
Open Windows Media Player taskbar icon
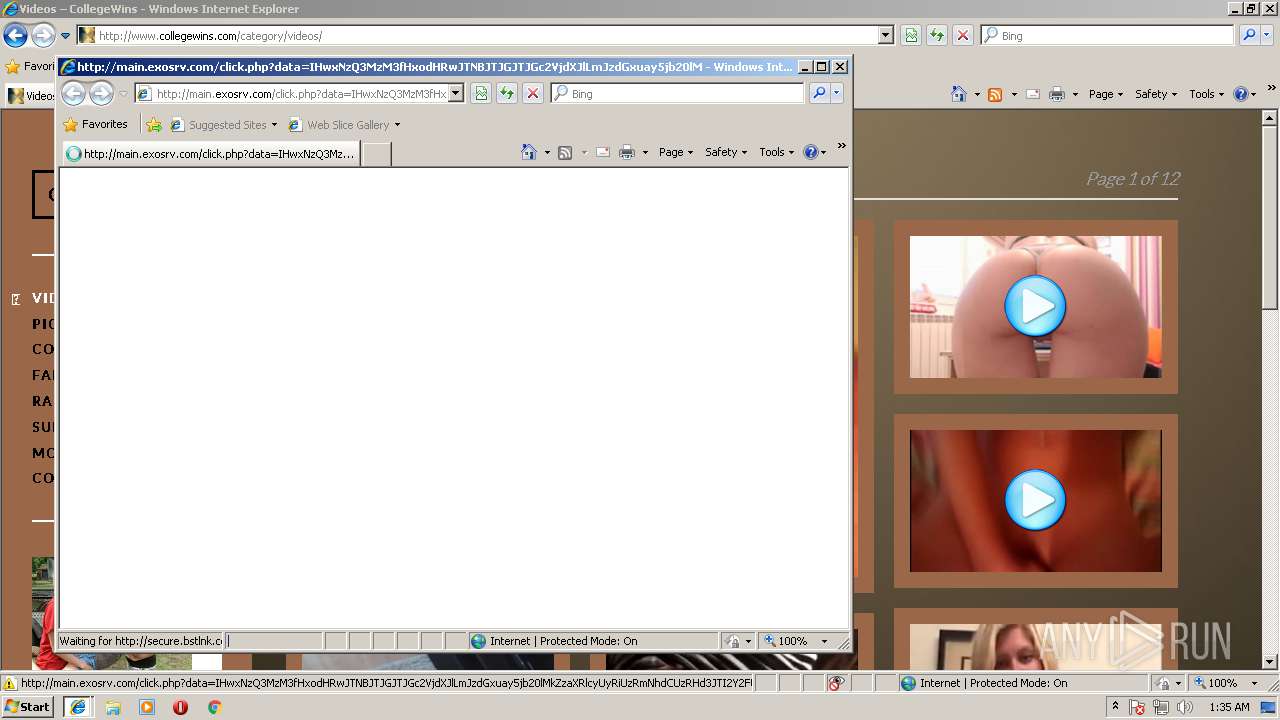[147, 707]
